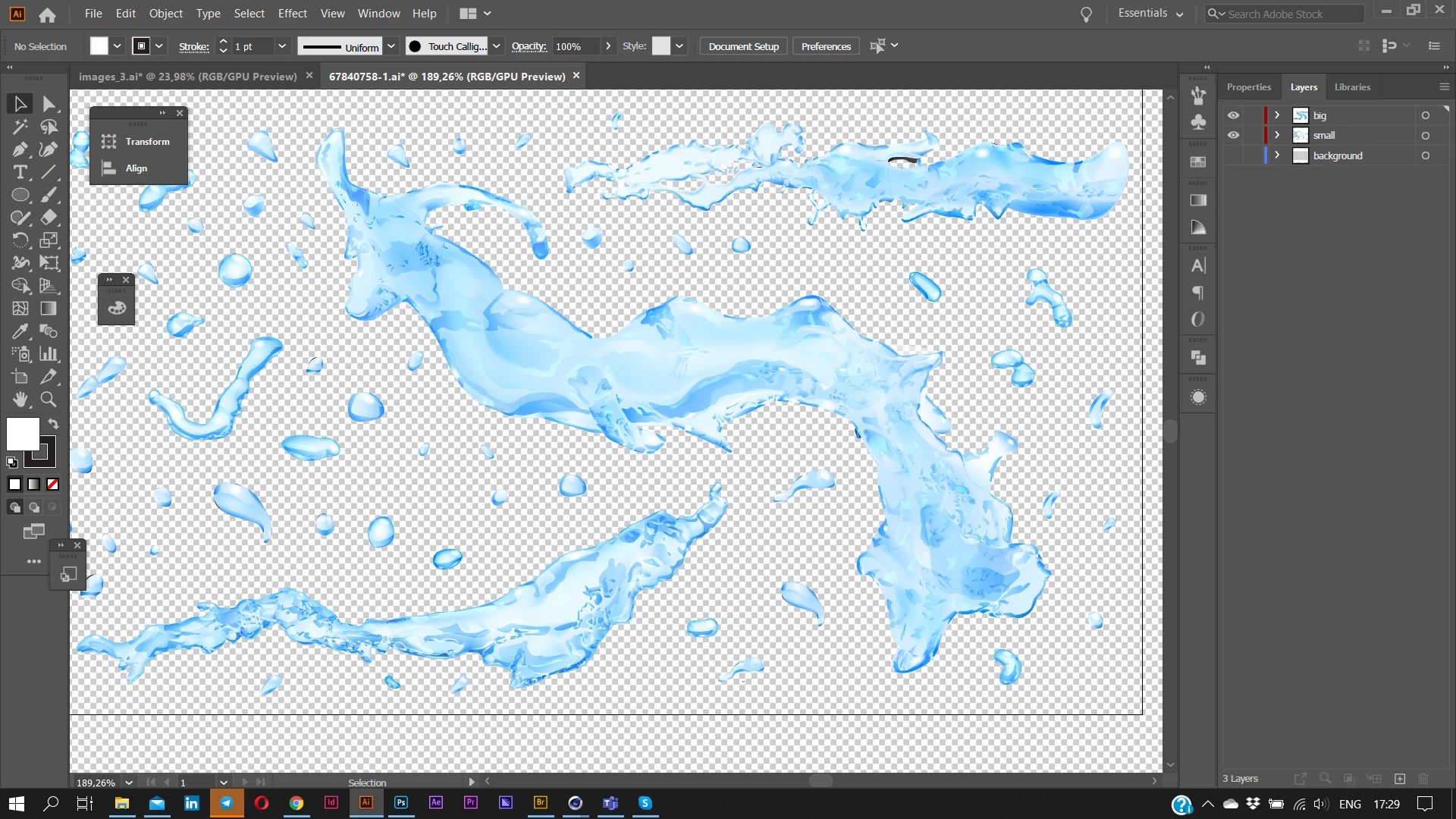Switch to the images_3.ai document tab
The image size is (1456, 819).
[188, 77]
